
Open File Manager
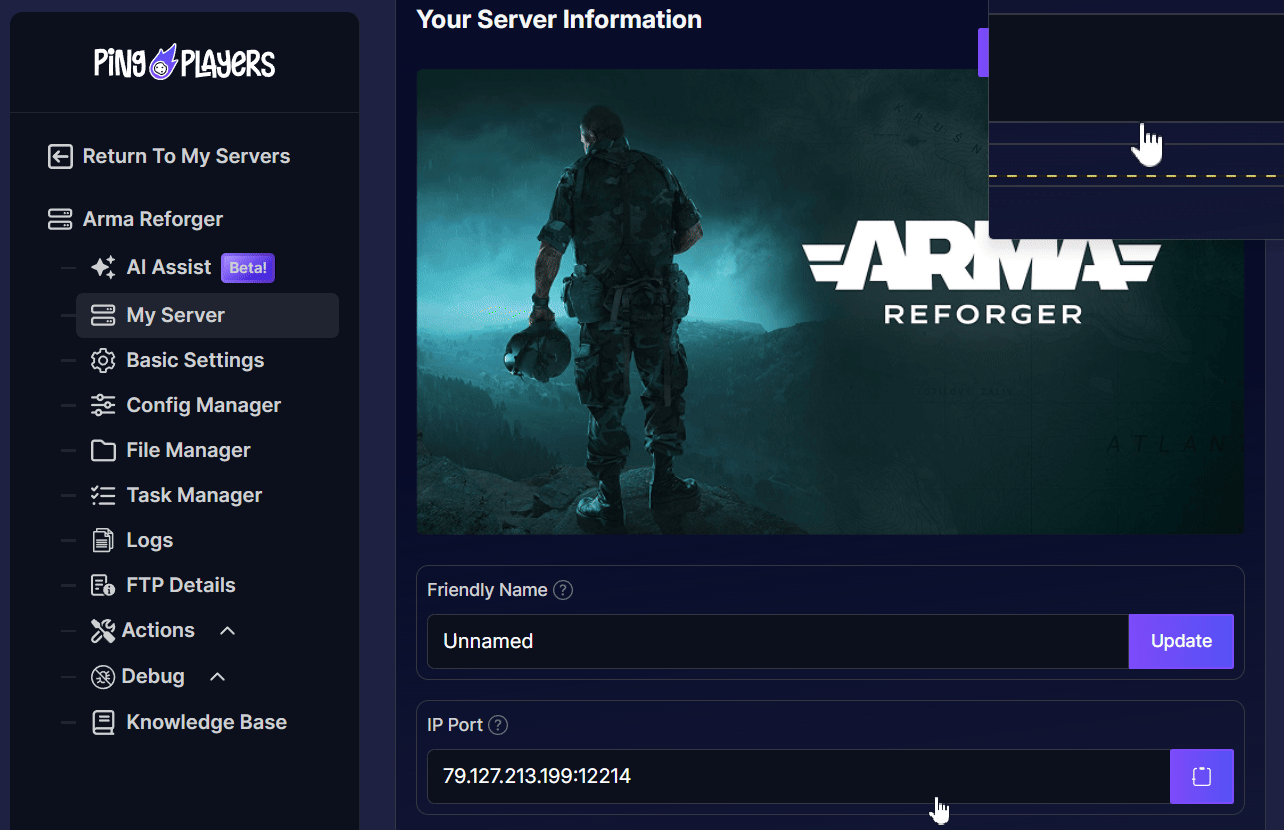tap(188, 450)
